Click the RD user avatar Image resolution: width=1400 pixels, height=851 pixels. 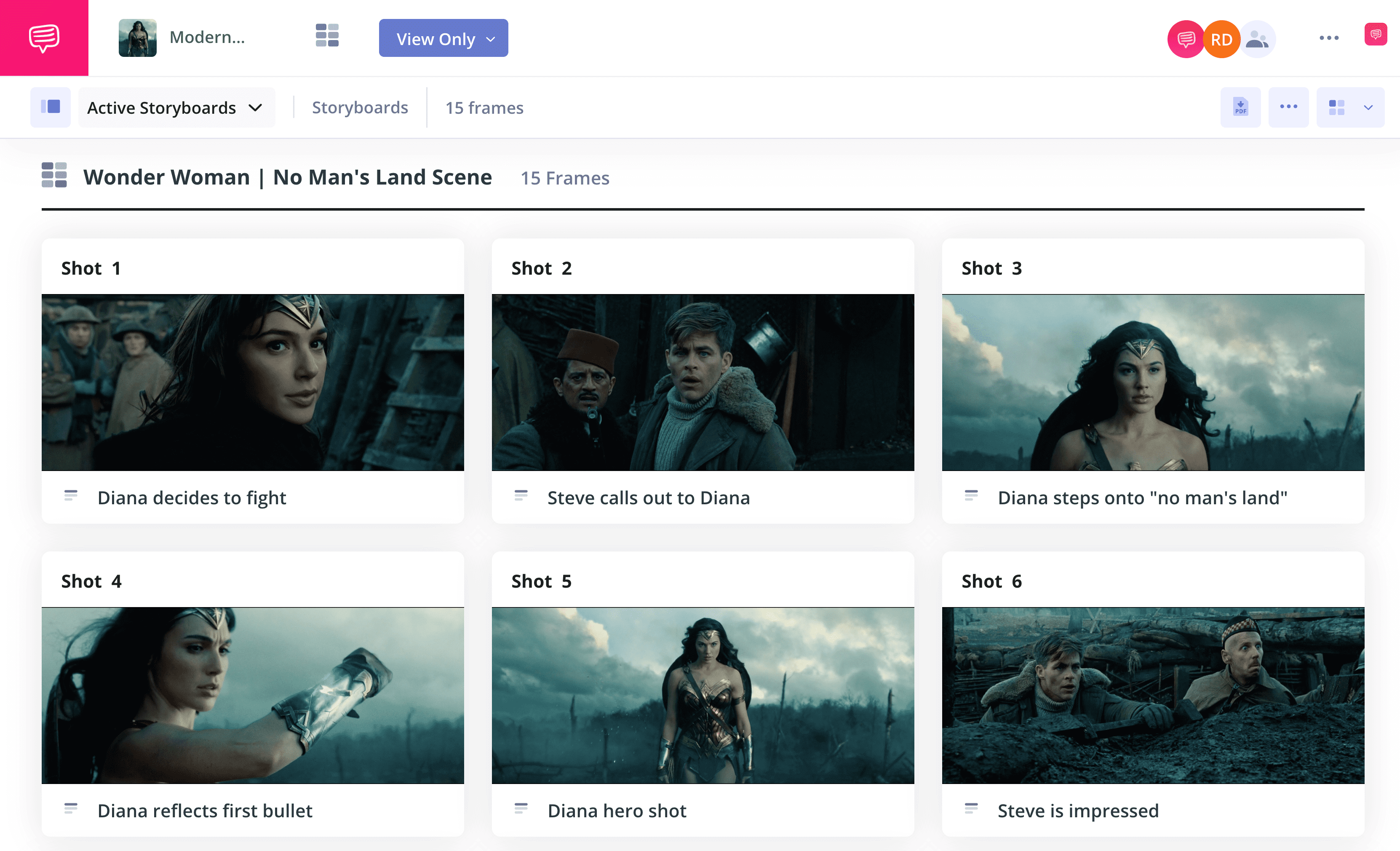coord(1221,39)
